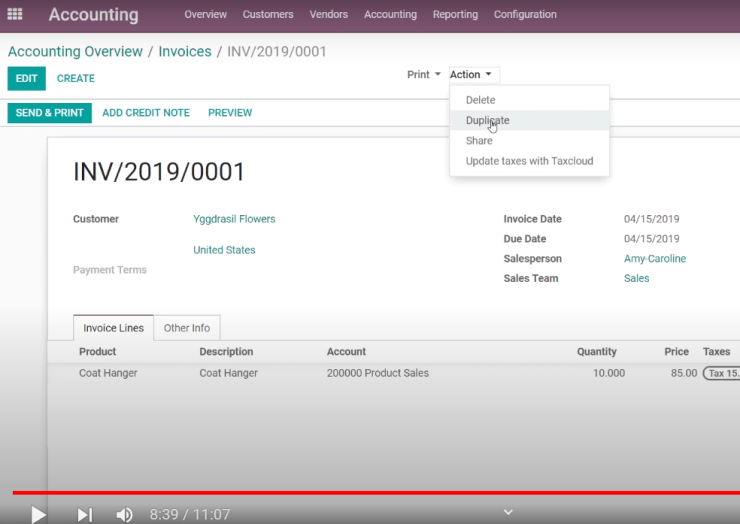Click the PREVIEW button
This screenshot has height=524, width=740.
[230, 113]
